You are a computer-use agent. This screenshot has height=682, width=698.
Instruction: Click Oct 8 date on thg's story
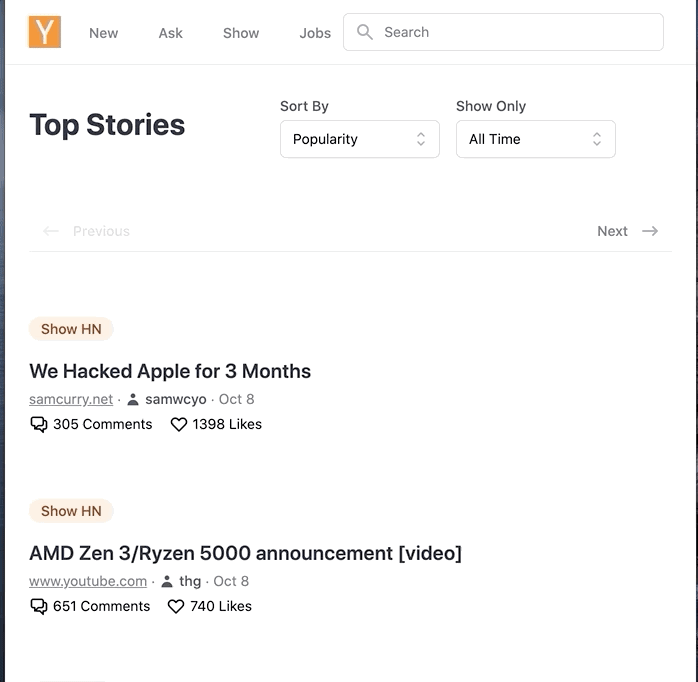click(x=231, y=581)
